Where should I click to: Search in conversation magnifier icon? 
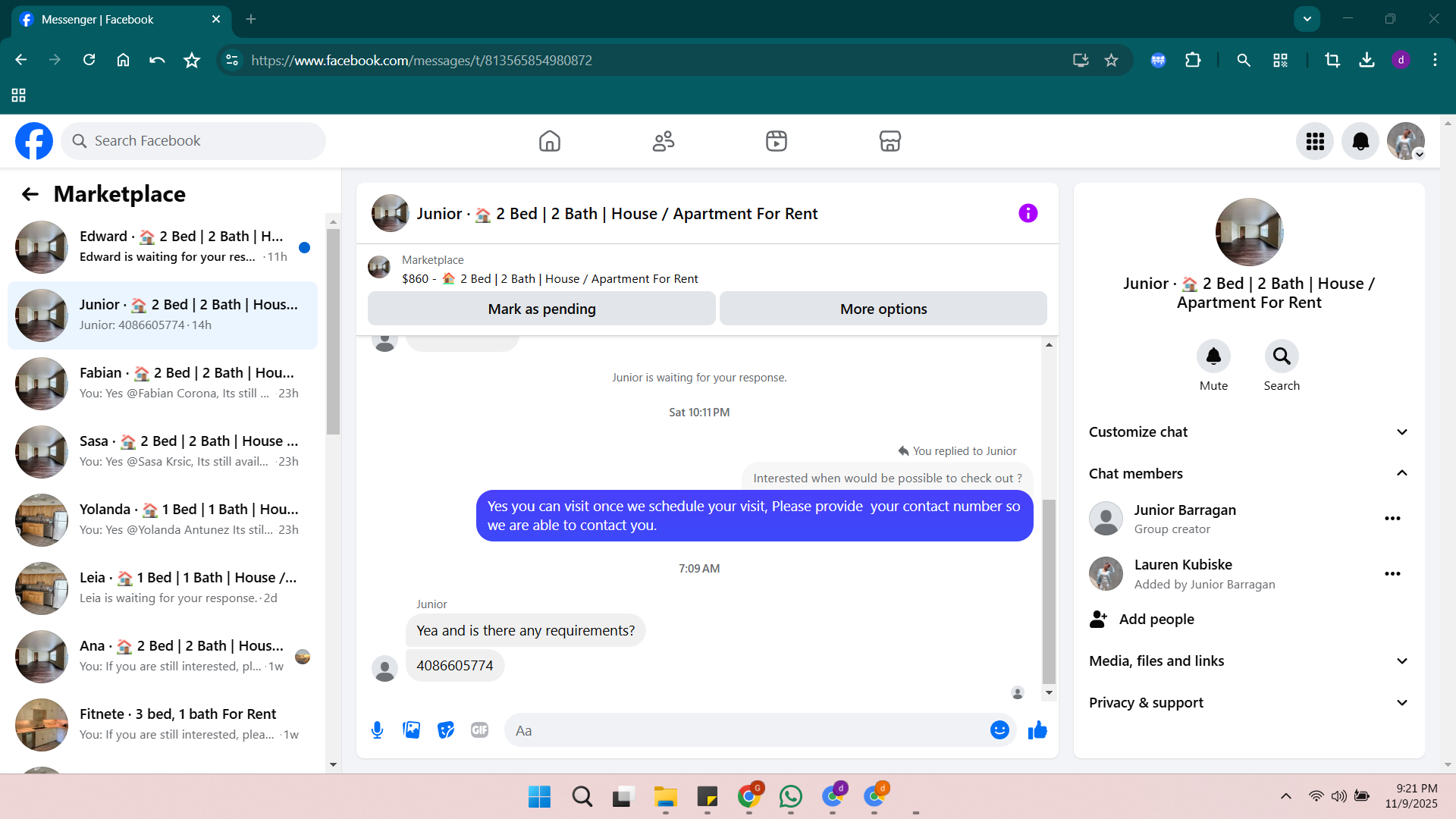coord(1282,356)
